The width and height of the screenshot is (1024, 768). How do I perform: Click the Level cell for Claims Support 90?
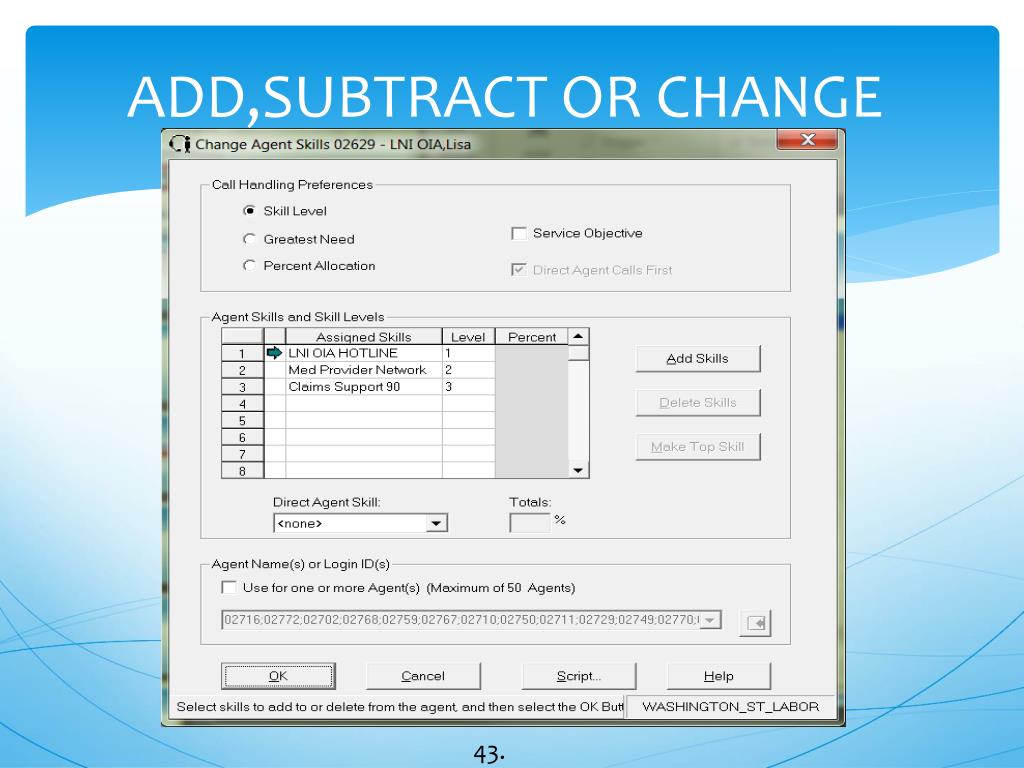(x=468, y=387)
